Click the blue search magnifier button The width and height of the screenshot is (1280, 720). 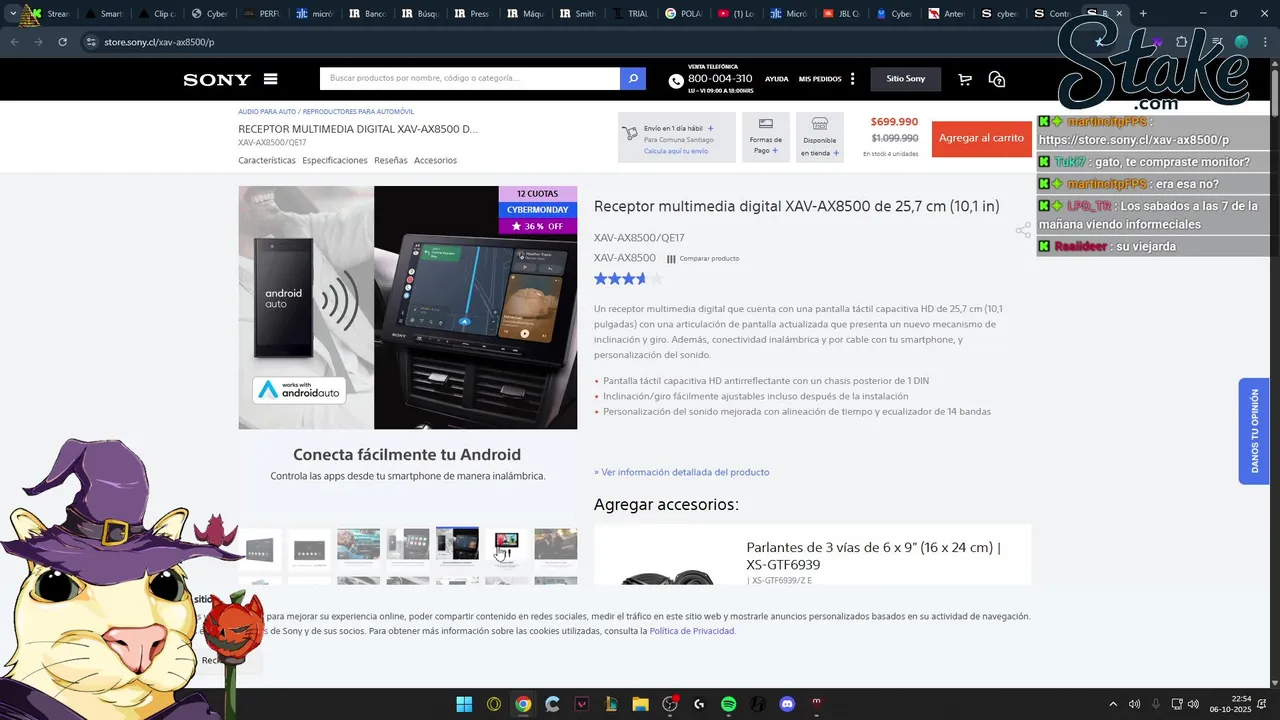tap(633, 78)
